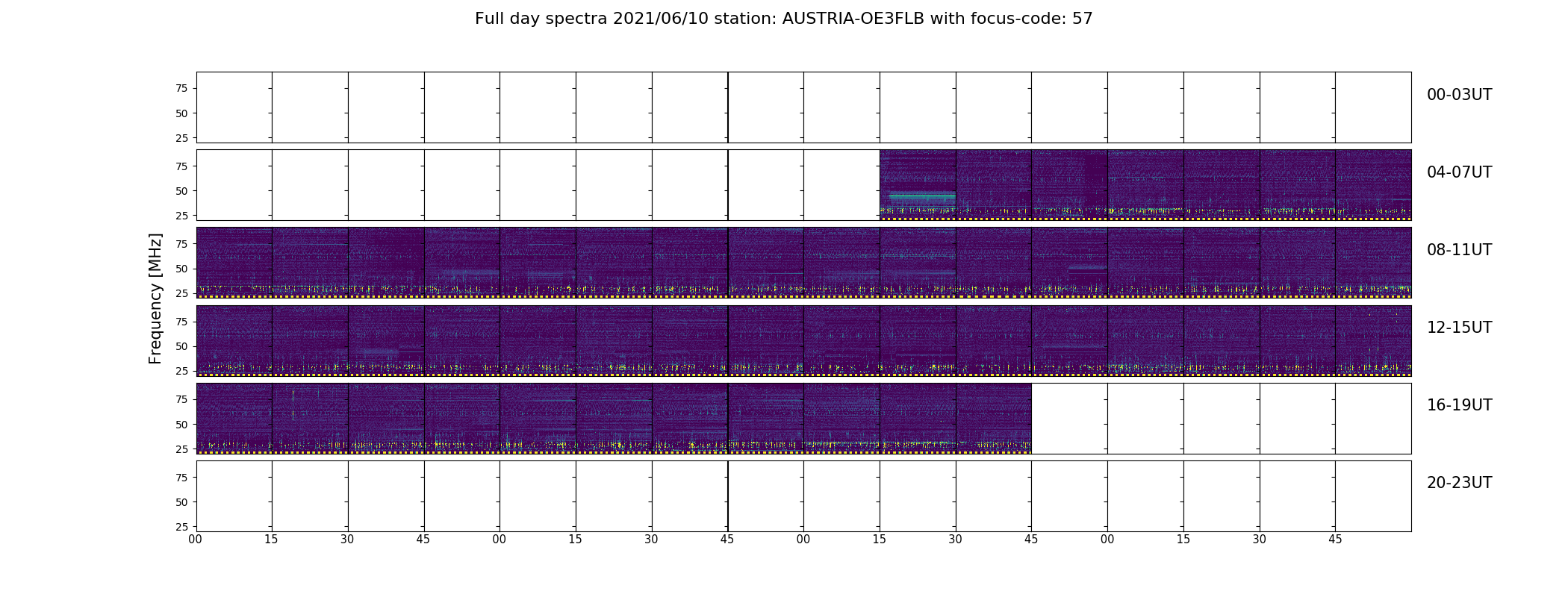Click the 75 tick in the 04-07UT row
The width and height of the screenshot is (1568, 597).
[181, 166]
